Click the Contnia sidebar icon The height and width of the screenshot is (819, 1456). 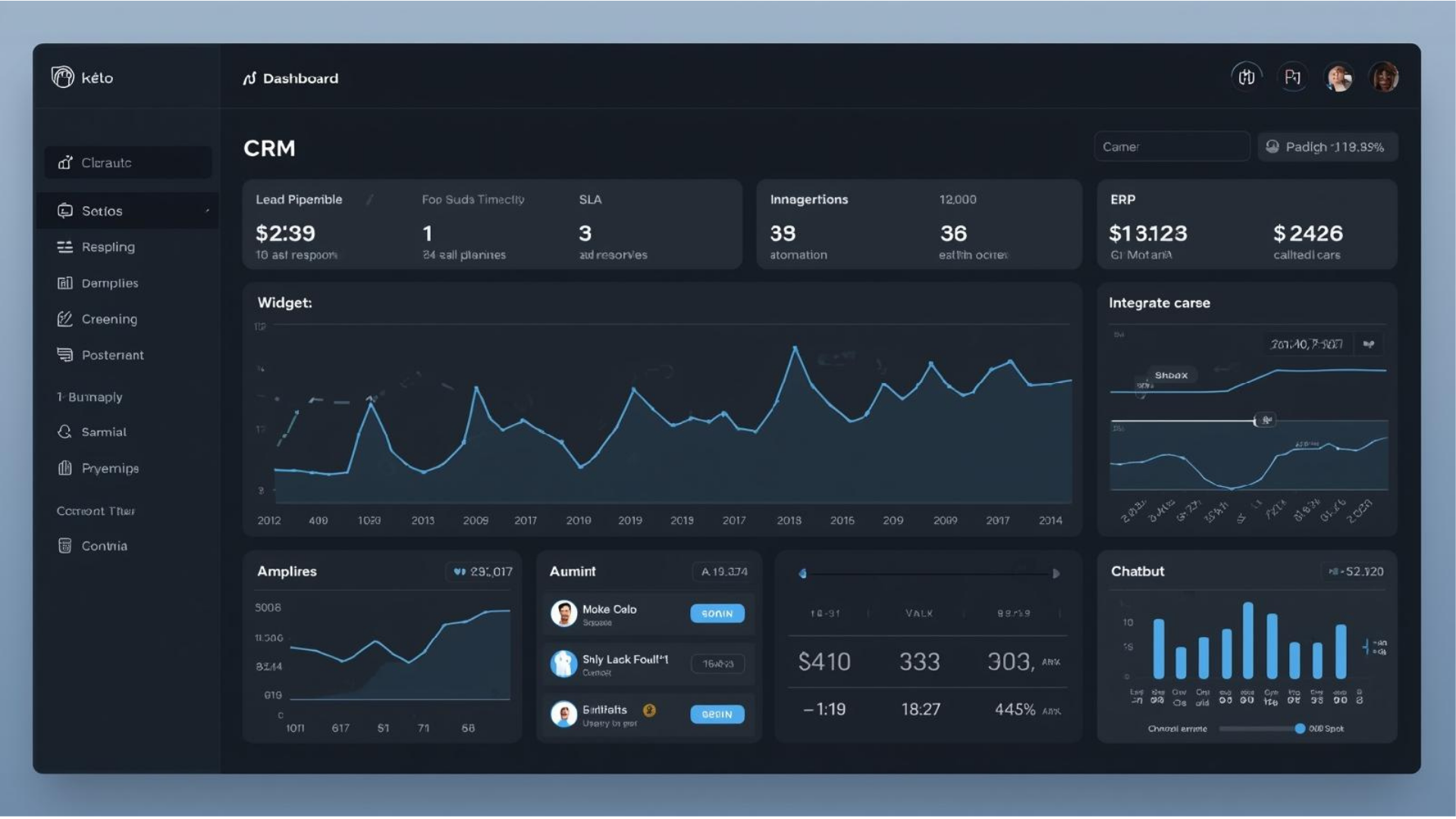tap(65, 545)
